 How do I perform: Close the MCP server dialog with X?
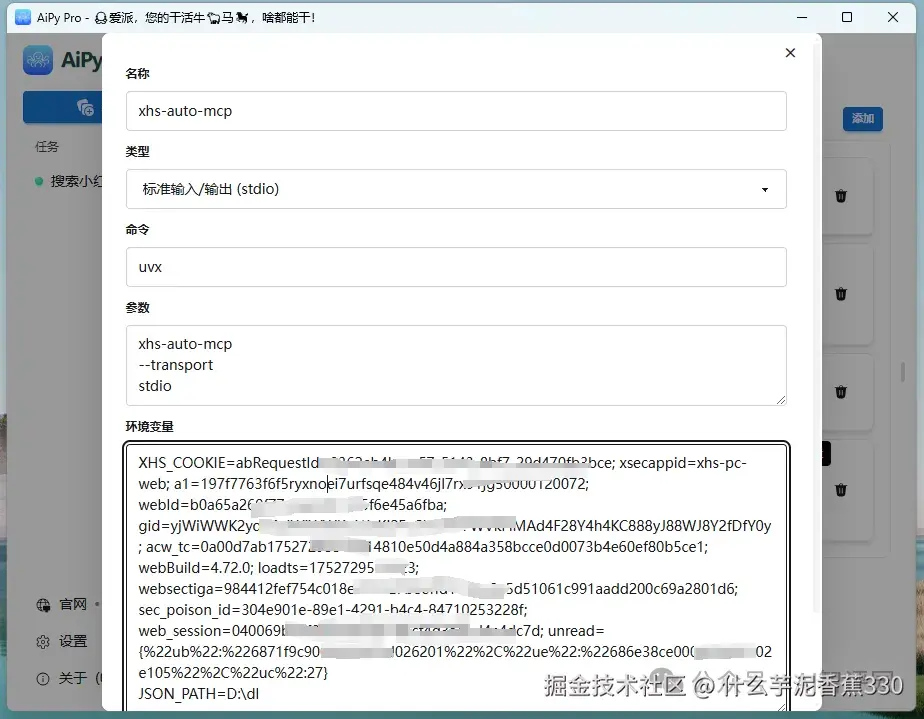click(790, 52)
